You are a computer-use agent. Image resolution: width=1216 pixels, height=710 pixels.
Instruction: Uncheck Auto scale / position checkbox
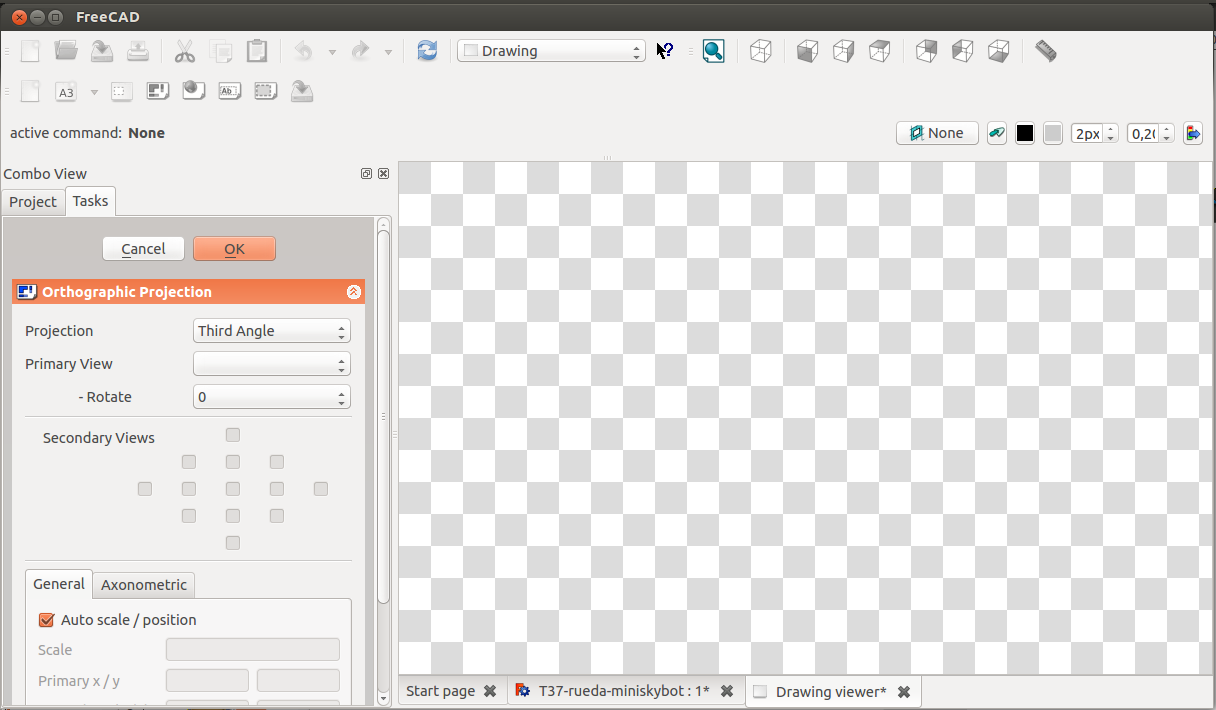click(46, 620)
